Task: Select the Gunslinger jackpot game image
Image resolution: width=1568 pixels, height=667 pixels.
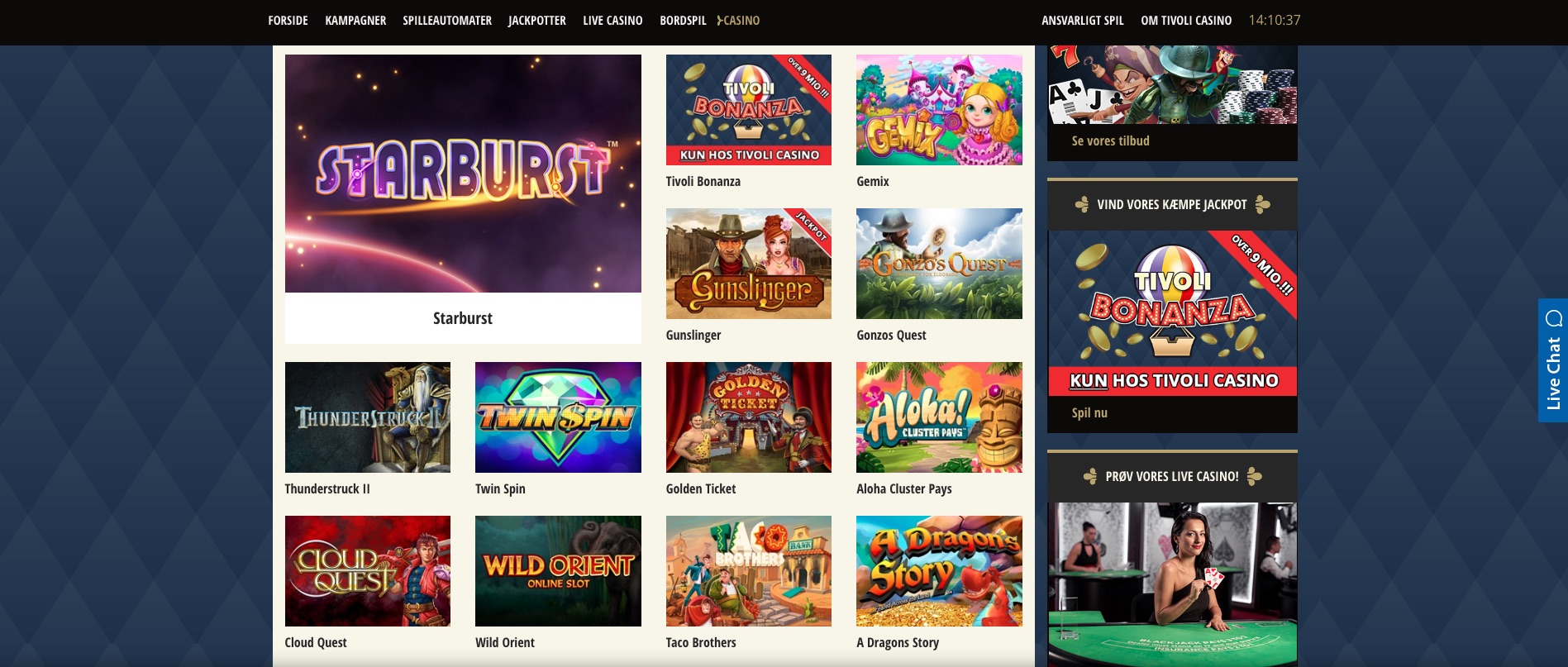Action: click(749, 264)
